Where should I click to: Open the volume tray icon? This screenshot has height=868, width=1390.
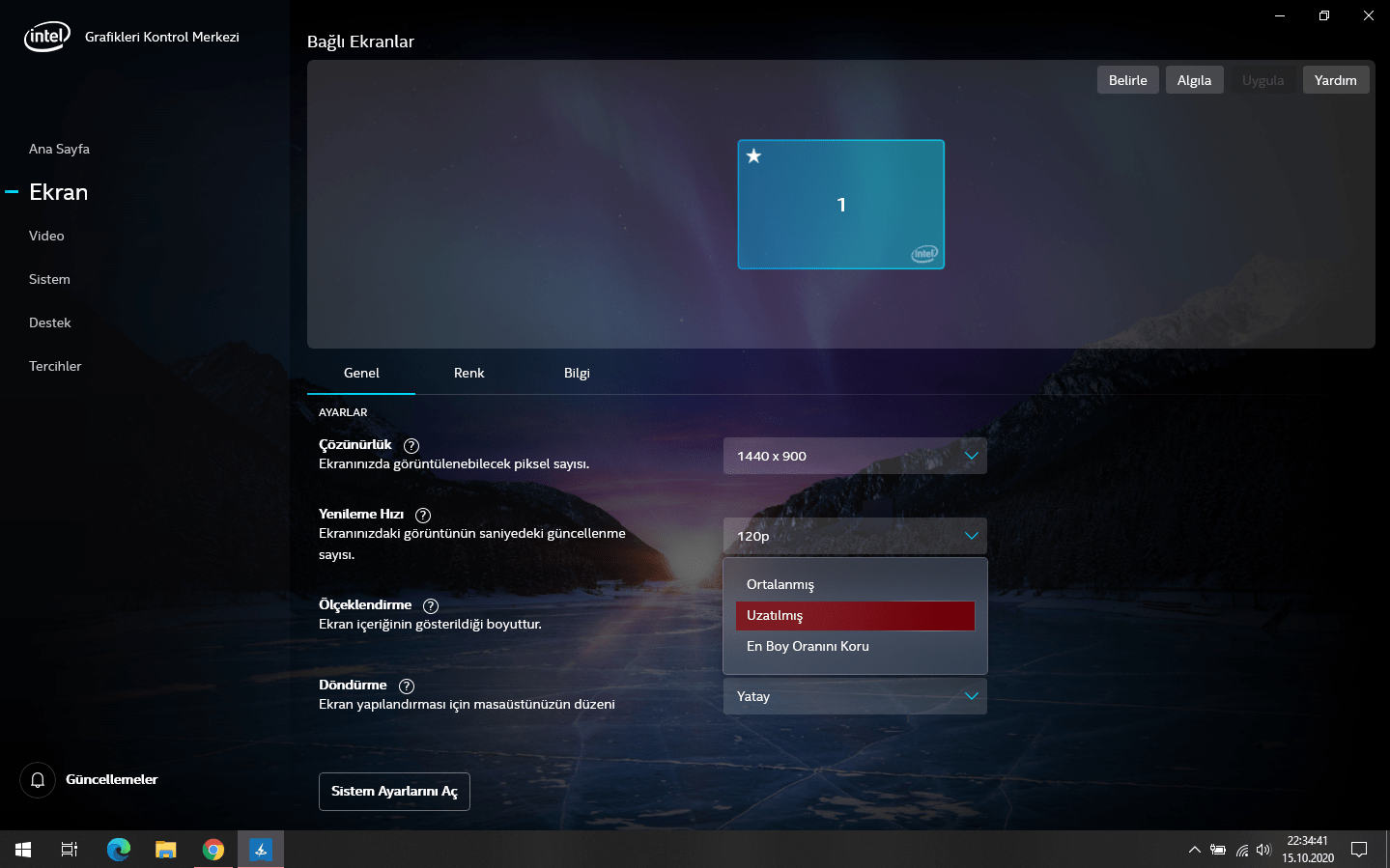point(1264,850)
